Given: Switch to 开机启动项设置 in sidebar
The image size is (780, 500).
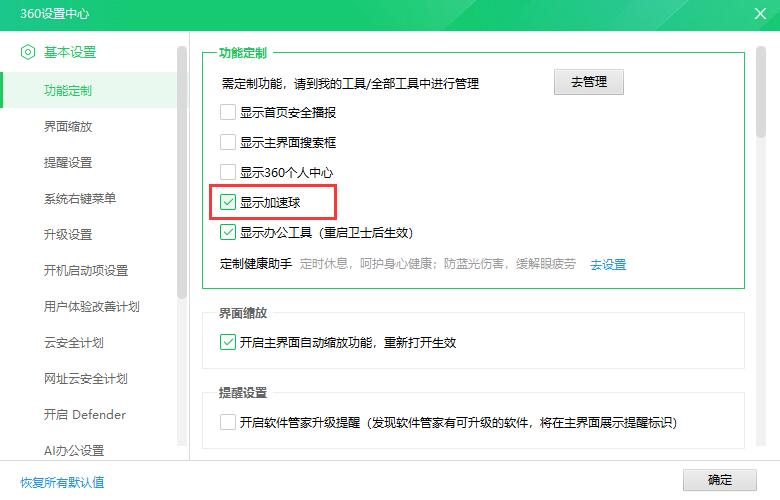Looking at the screenshot, I should pyautogui.click(x=86, y=270).
